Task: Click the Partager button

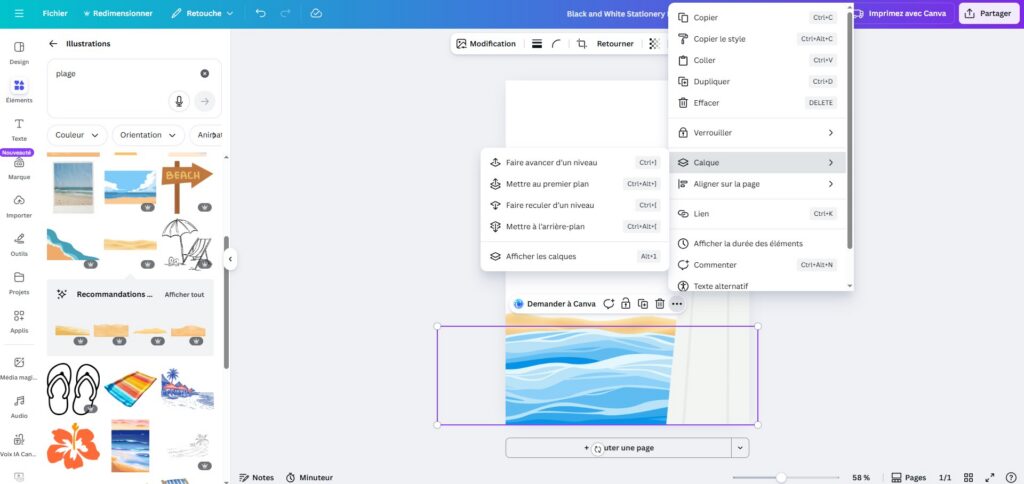Action: click(986, 14)
